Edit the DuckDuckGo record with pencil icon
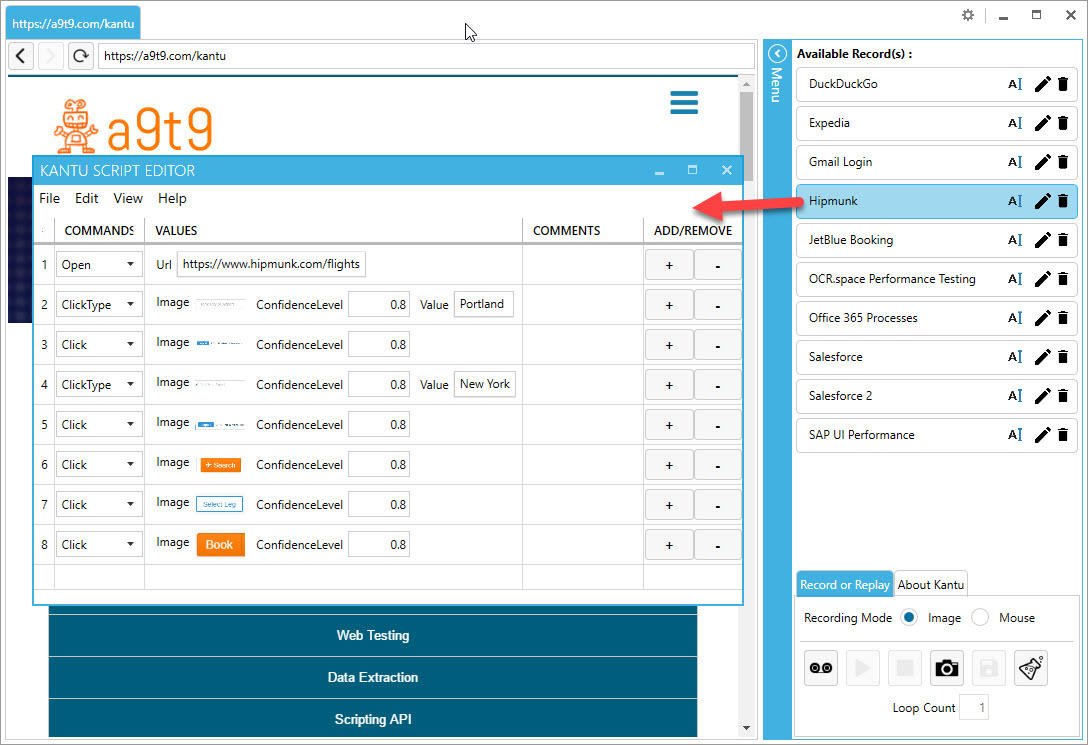This screenshot has width=1088, height=745. pyautogui.click(x=1042, y=84)
